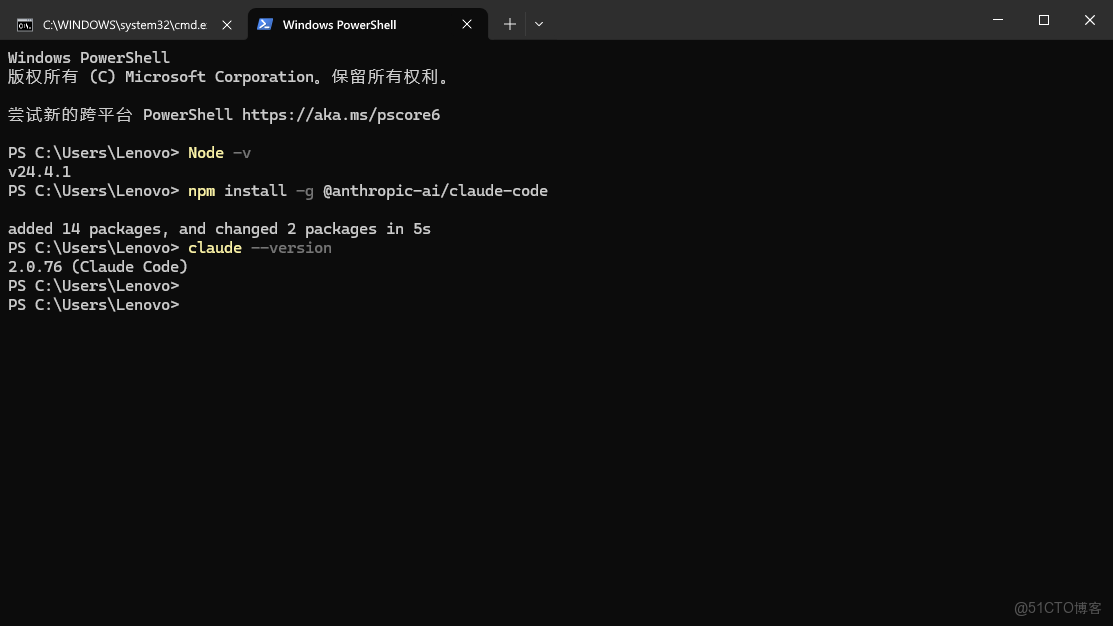Click the close icon on the PowerShell tab
Viewport: 1113px width, 626px height.
click(x=466, y=24)
